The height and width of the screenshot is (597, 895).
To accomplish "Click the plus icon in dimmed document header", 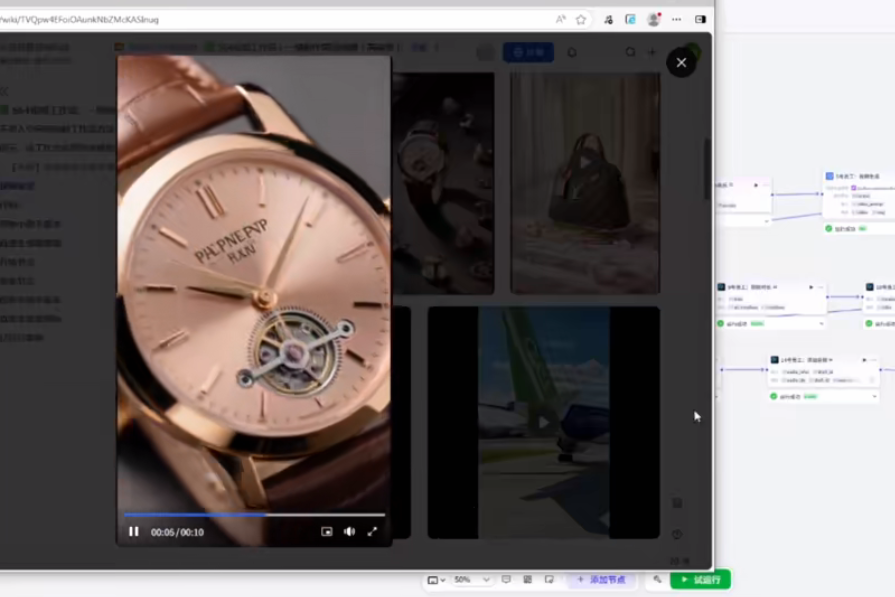I will (652, 53).
